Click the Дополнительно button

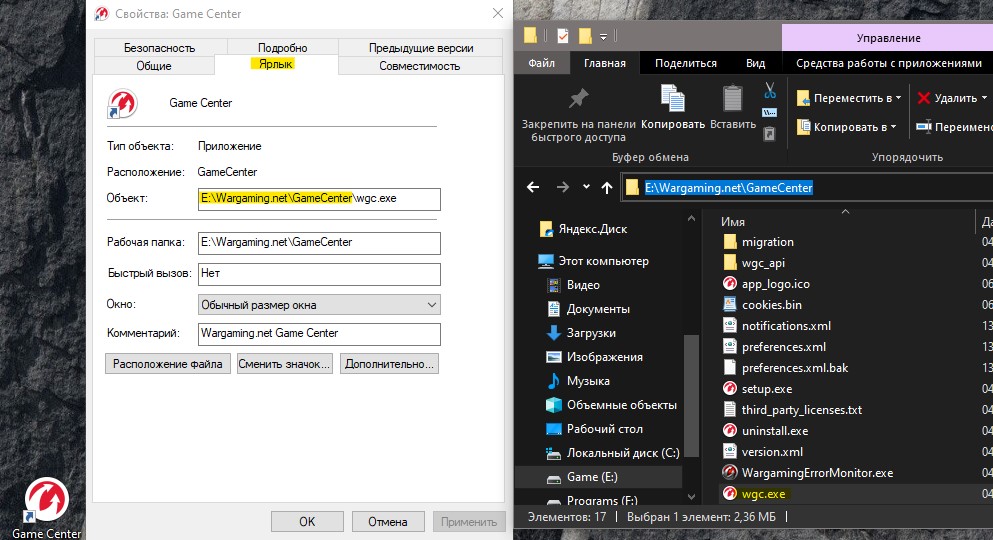tap(389, 364)
